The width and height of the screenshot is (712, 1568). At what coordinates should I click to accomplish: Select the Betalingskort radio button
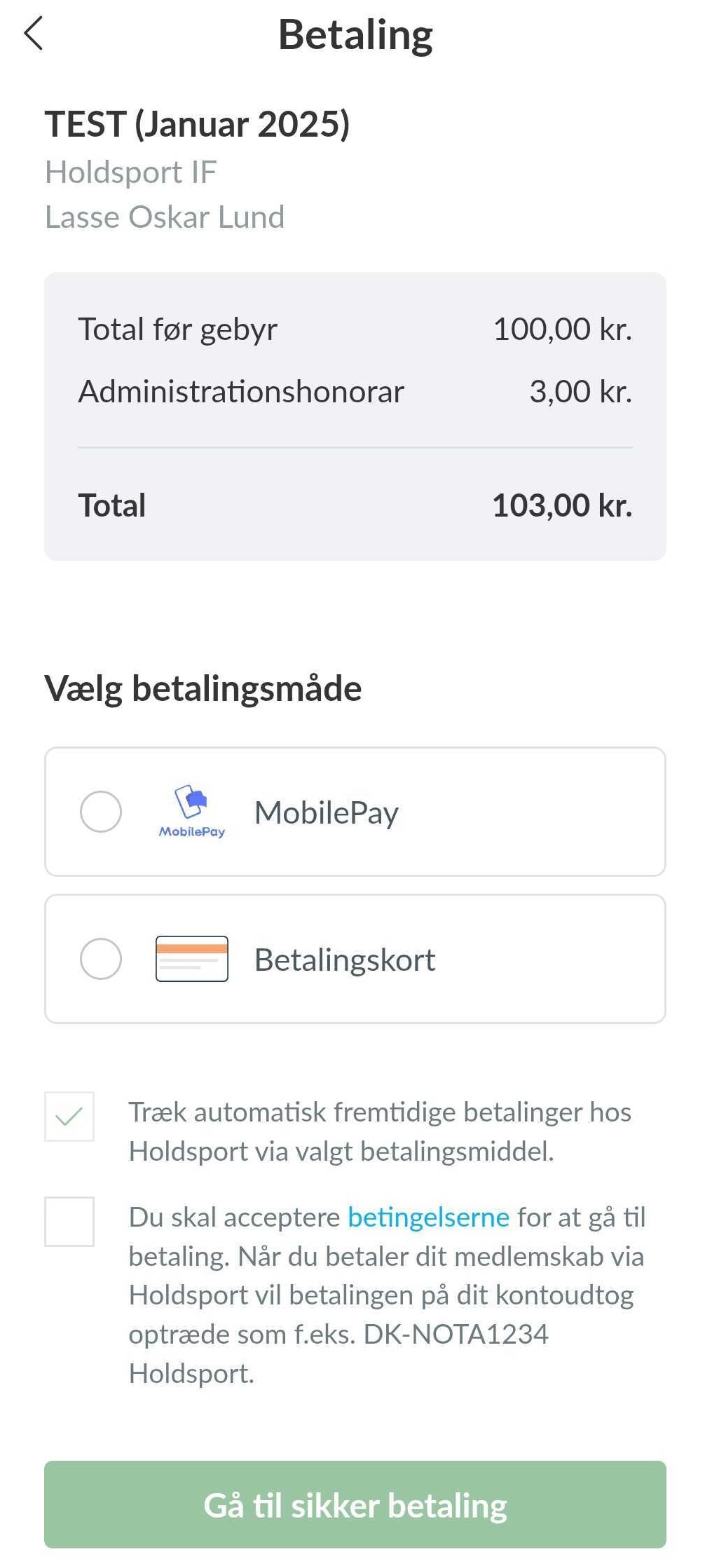pyautogui.click(x=101, y=959)
